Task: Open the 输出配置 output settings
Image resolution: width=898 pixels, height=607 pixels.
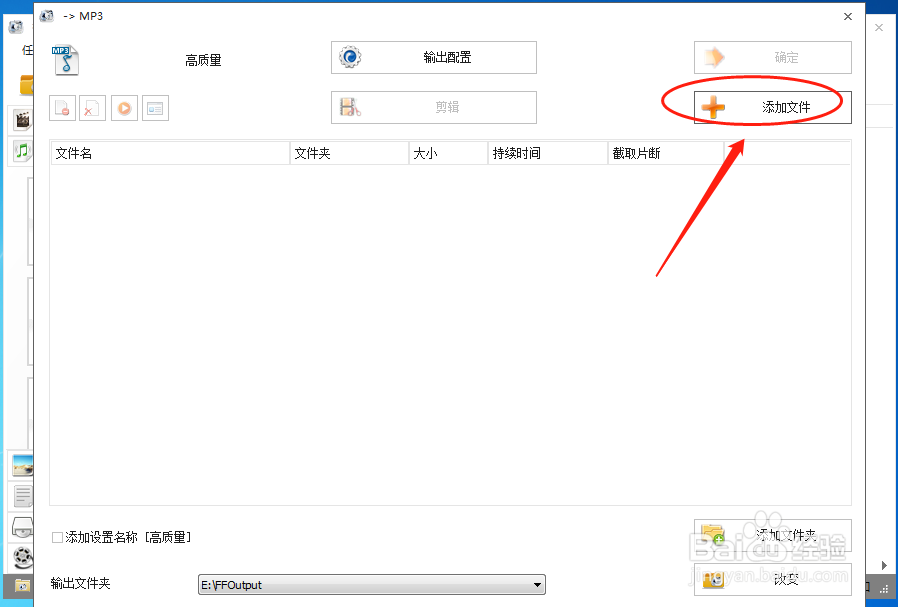Action: [433, 57]
